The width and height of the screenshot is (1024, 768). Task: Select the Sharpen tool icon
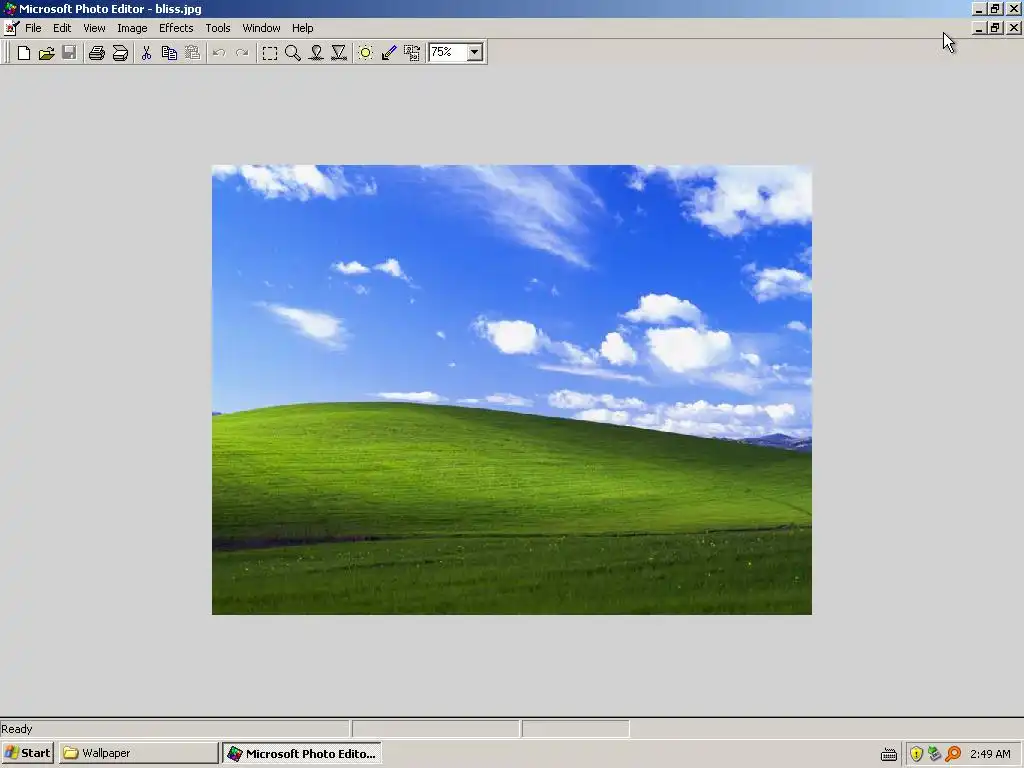[339, 53]
